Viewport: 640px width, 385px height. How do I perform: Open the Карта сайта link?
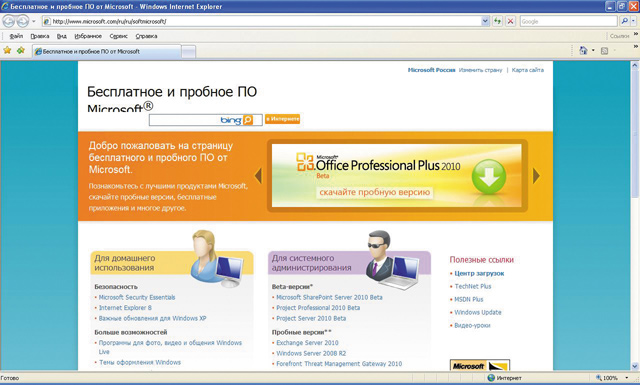528,70
